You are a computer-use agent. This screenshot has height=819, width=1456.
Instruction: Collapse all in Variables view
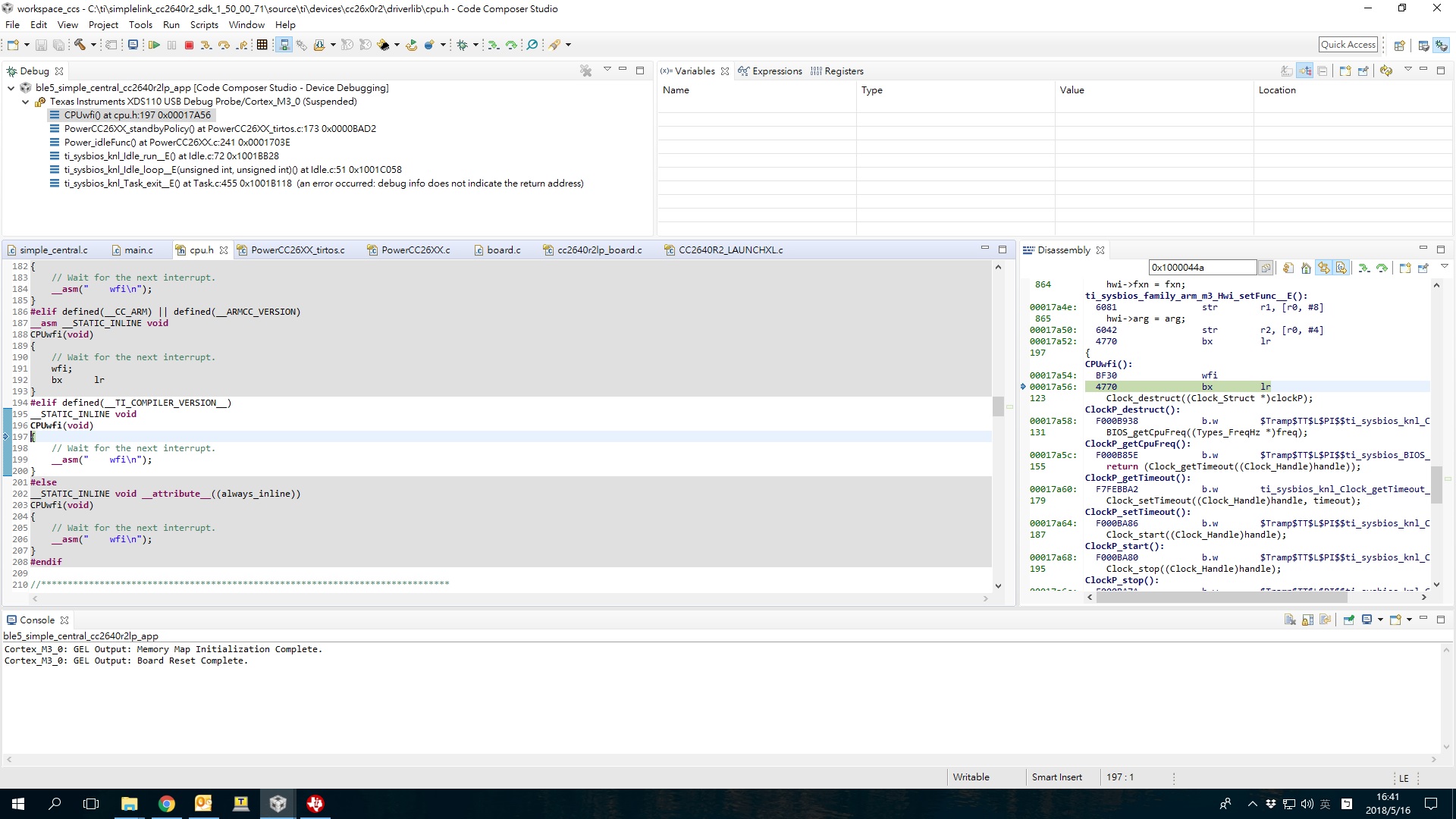[x=1323, y=71]
